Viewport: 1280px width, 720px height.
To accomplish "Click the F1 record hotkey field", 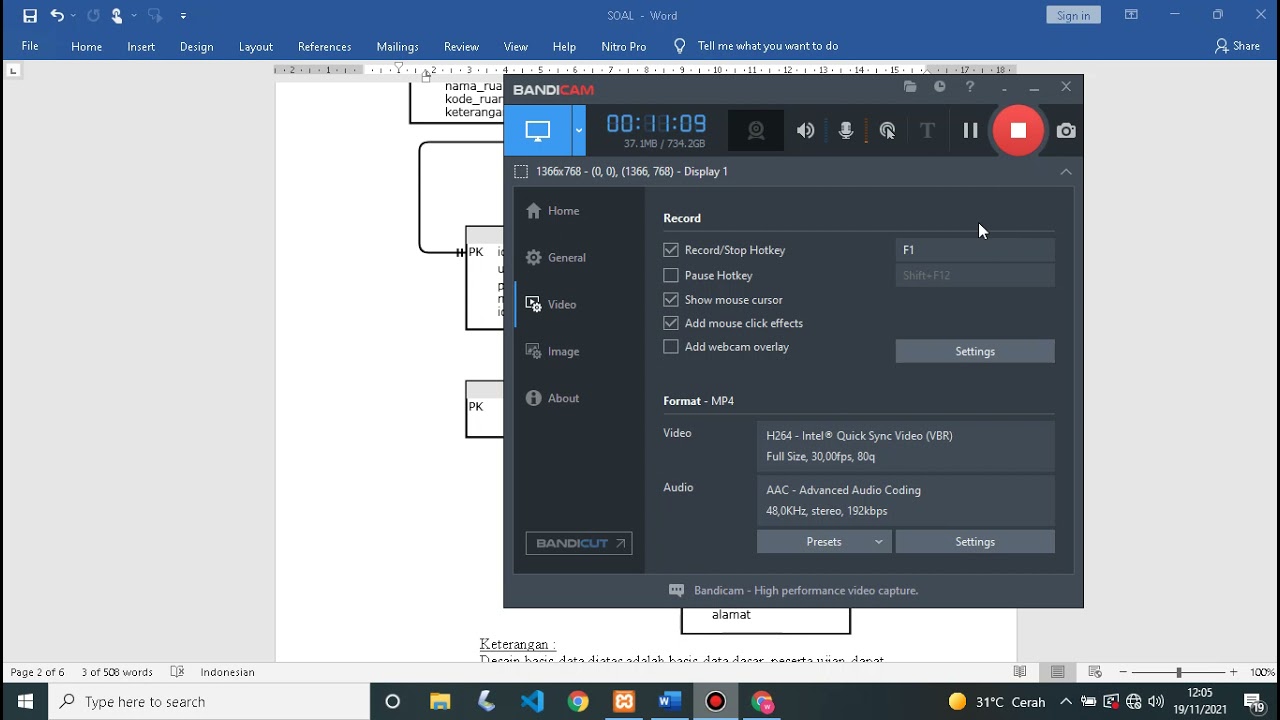I will coord(975,250).
